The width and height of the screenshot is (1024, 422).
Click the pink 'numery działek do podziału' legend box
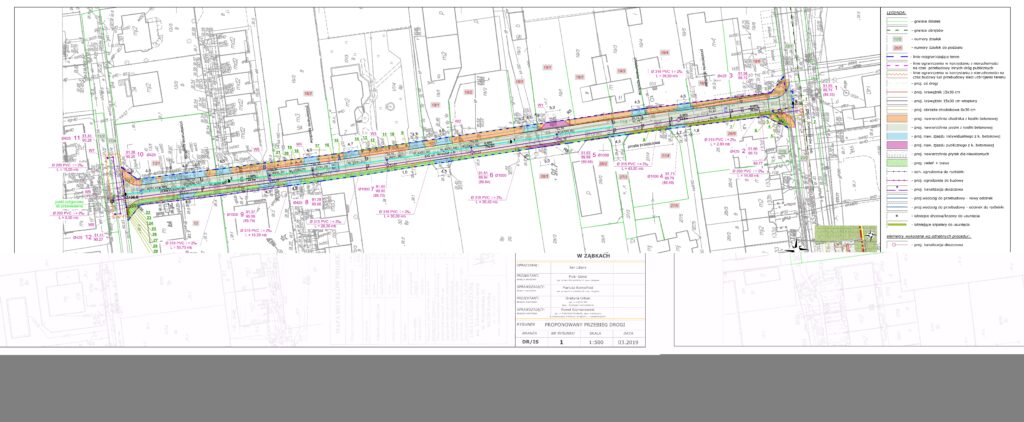point(896,47)
